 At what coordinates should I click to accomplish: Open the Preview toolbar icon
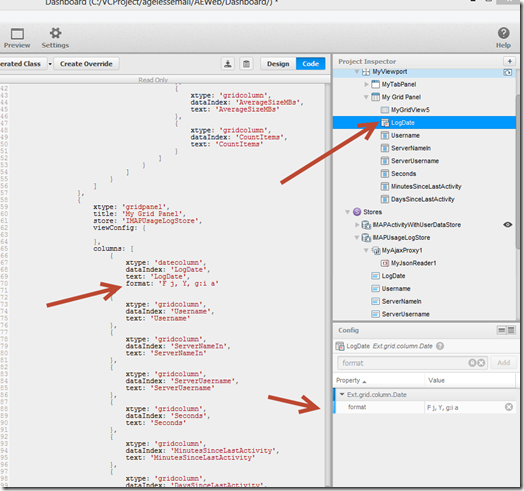[17, 34]
